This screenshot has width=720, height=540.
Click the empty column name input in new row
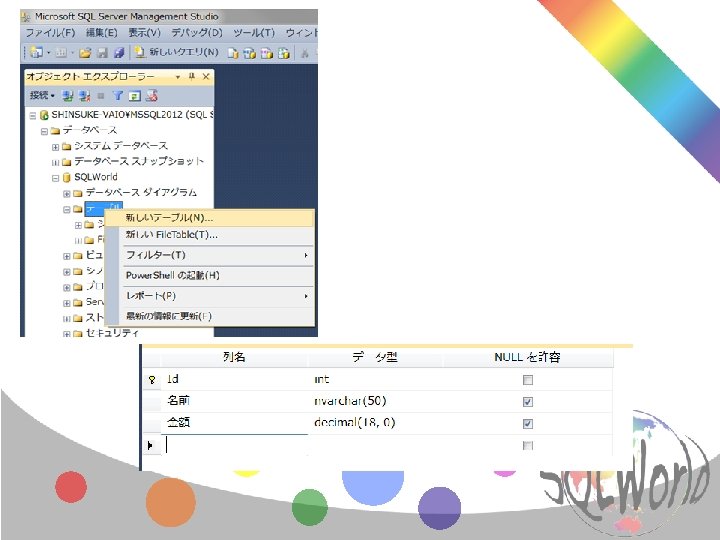pos(234,445)
